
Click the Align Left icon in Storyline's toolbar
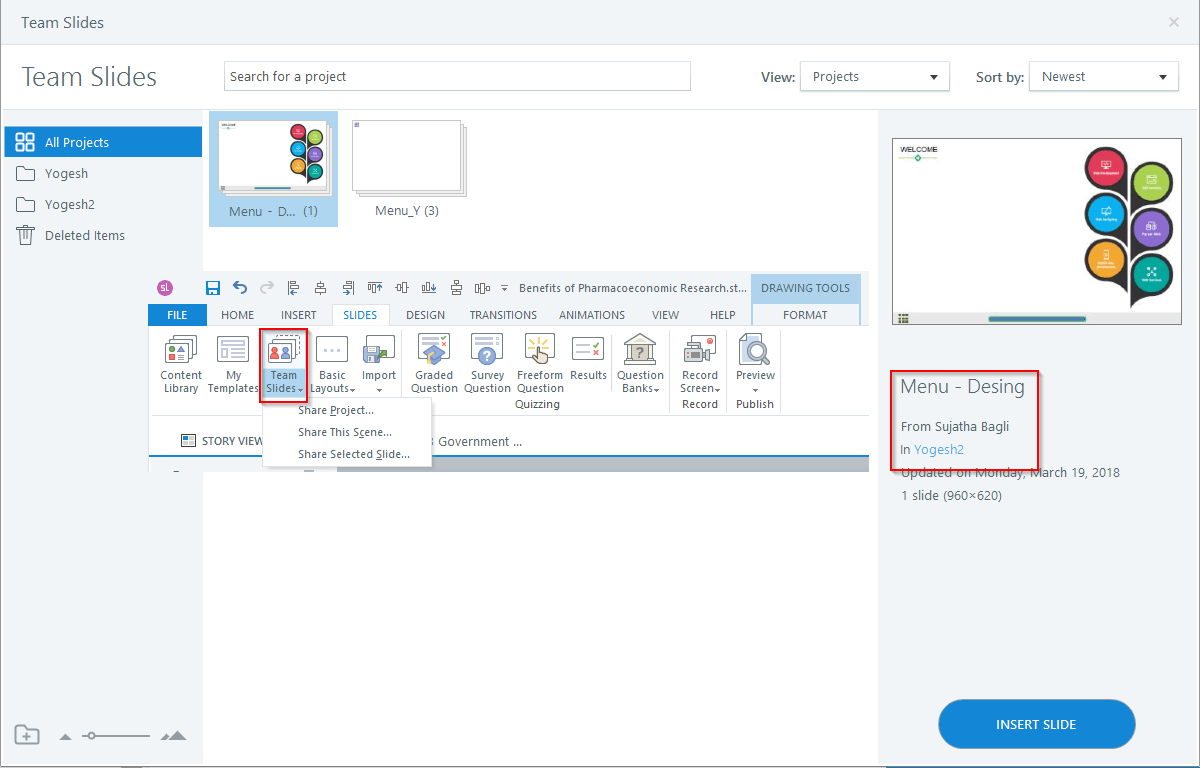tap(293, 288)
